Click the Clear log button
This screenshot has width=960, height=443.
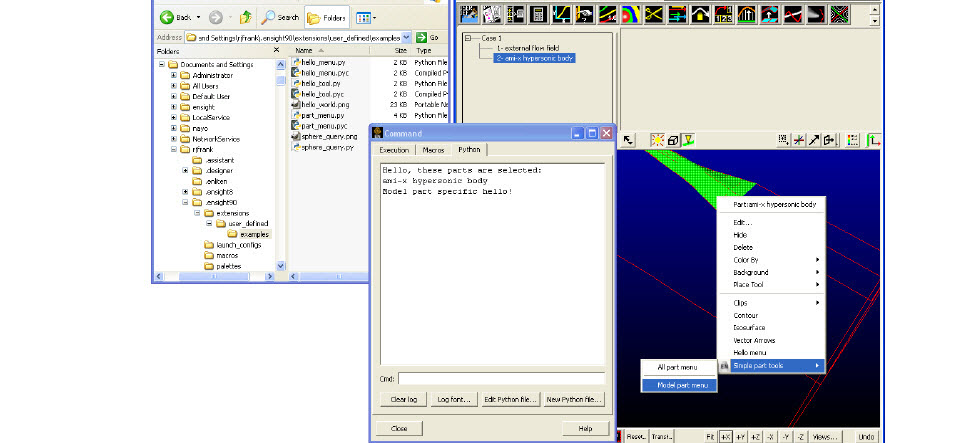click(x=403, y=400)
